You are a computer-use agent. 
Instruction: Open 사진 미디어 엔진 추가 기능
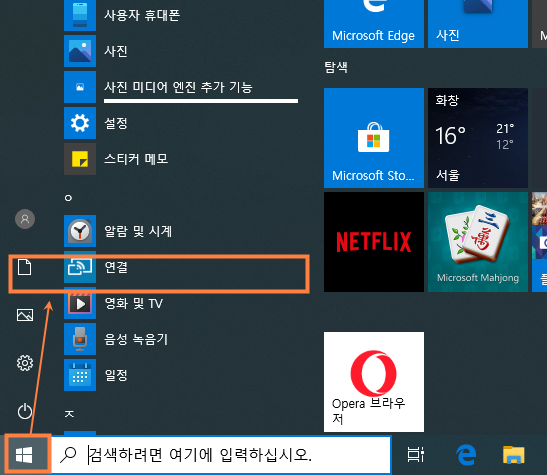point(181,87)
